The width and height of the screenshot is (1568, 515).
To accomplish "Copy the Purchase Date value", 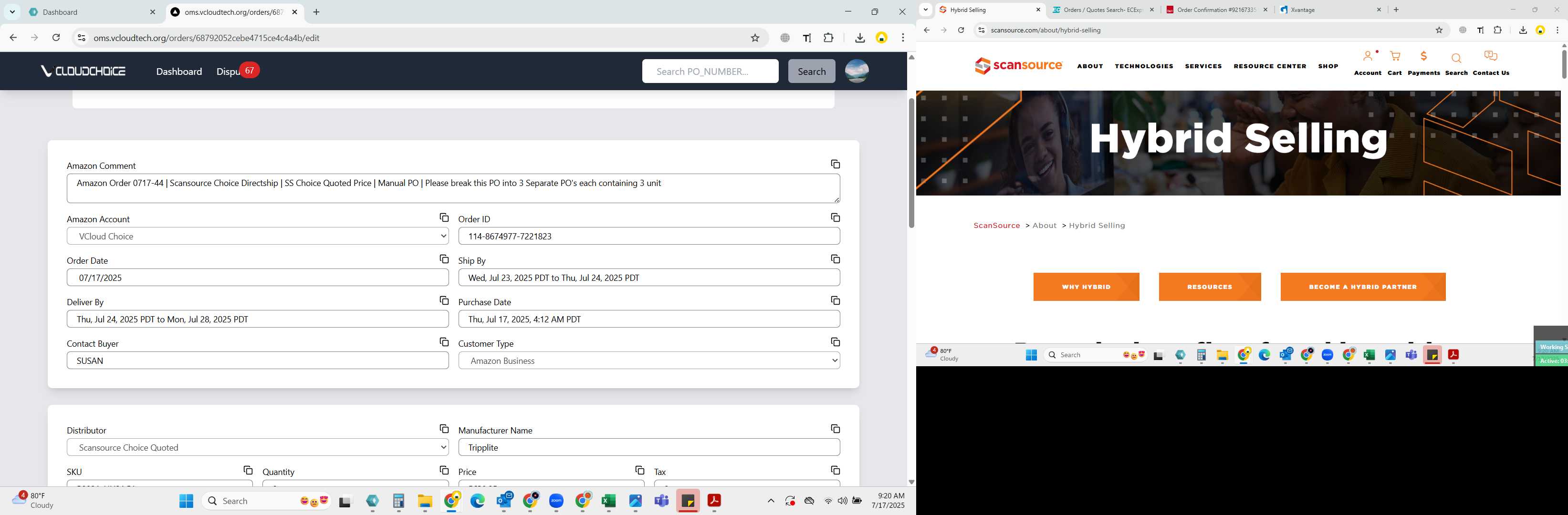I will [x=835, y=300].
